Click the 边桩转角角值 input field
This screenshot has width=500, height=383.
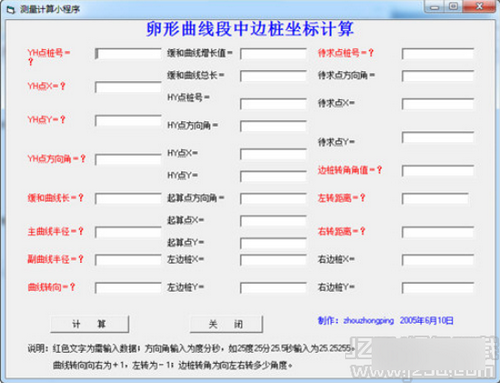pyautogui.click(x=438, y=171)
